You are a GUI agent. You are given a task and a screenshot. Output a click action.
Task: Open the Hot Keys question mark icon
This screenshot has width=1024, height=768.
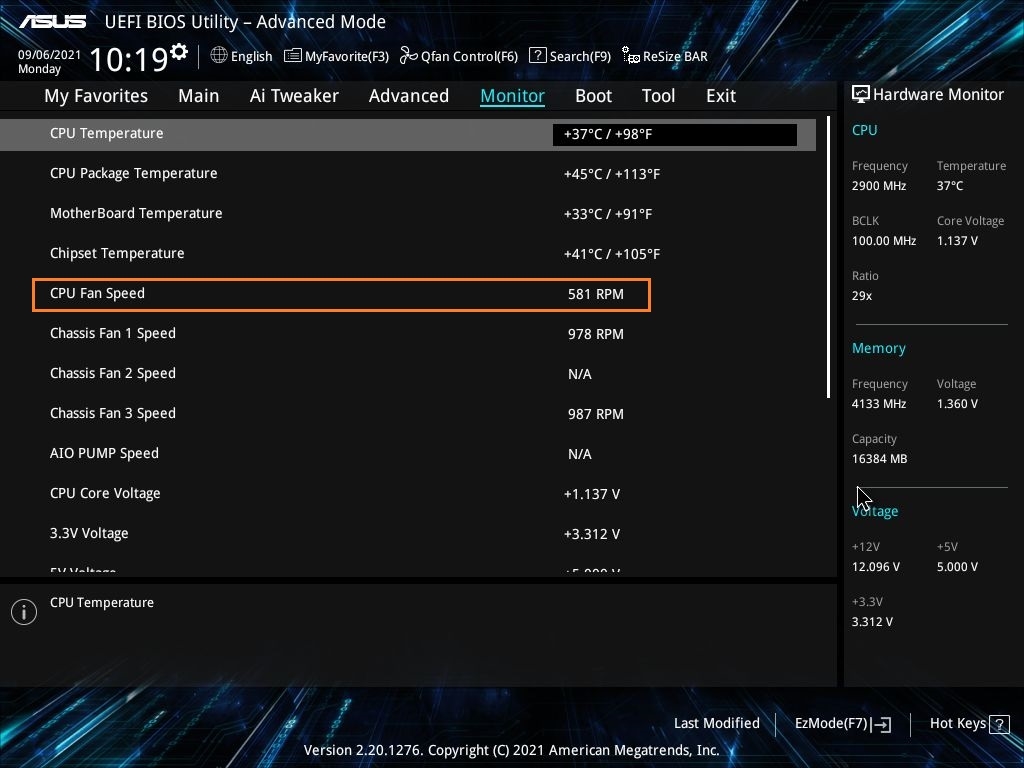999,724
